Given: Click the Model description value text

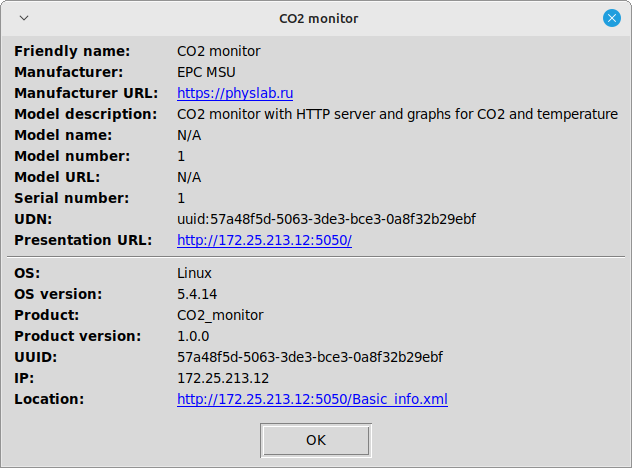Looking at the screenshot, I should pos(397,114).
